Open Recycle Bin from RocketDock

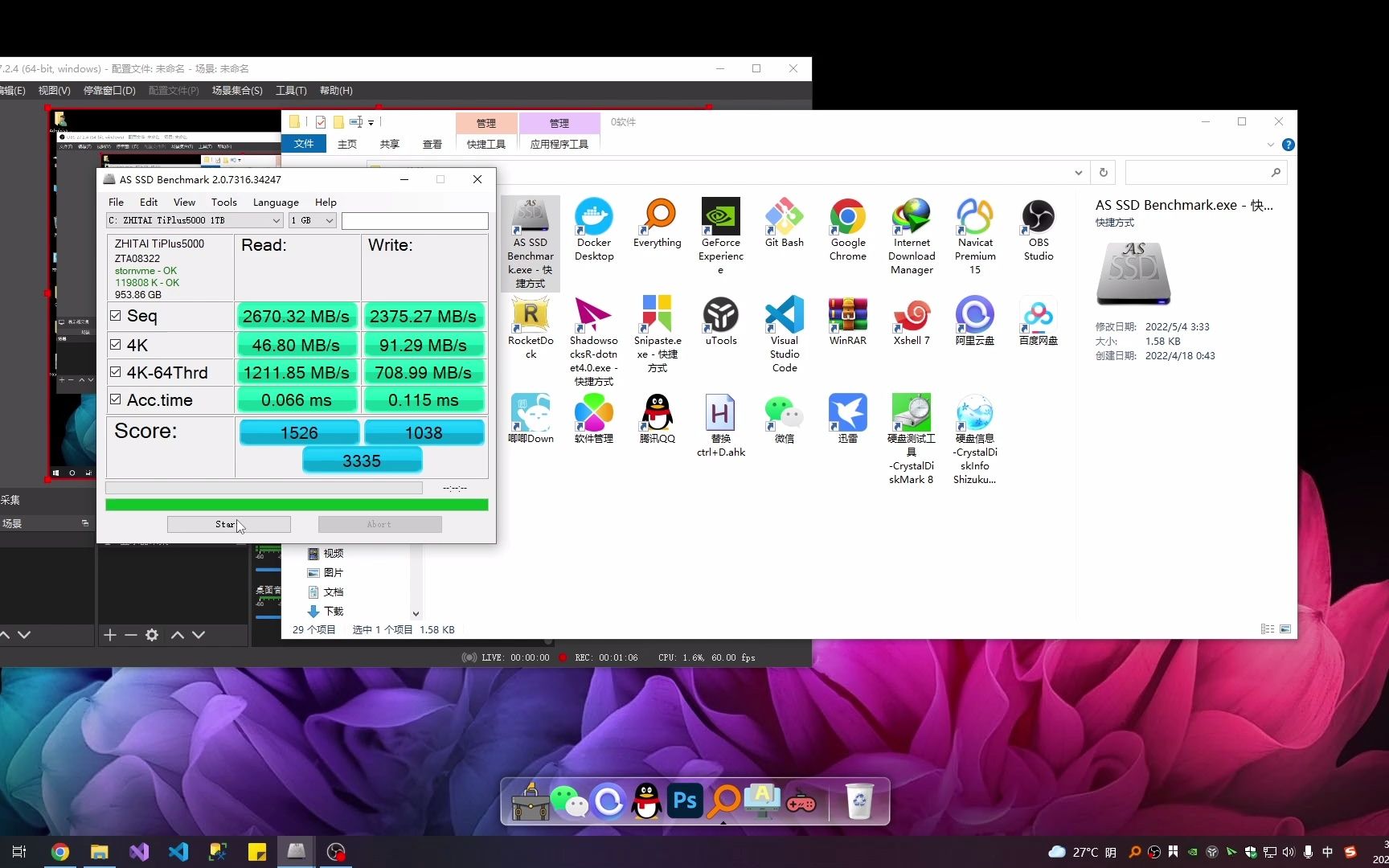pos(860,801)
